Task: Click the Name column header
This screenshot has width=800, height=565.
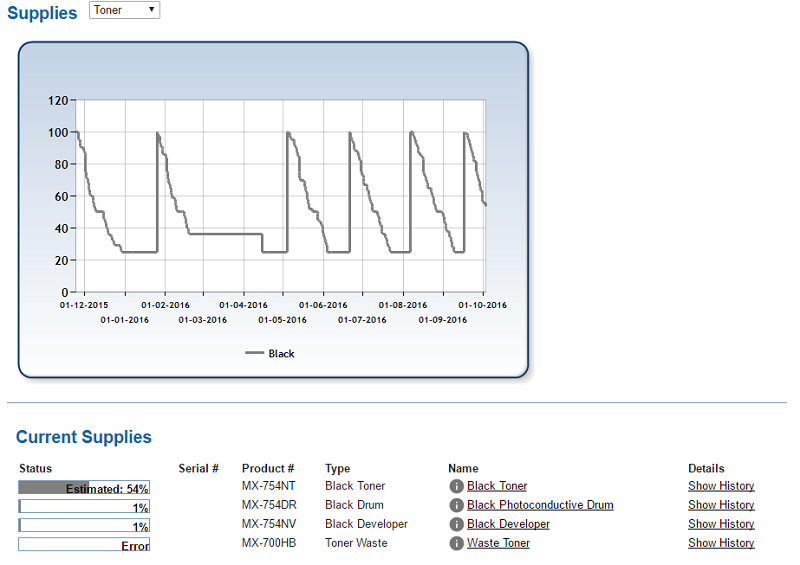Action: (463, 469)
